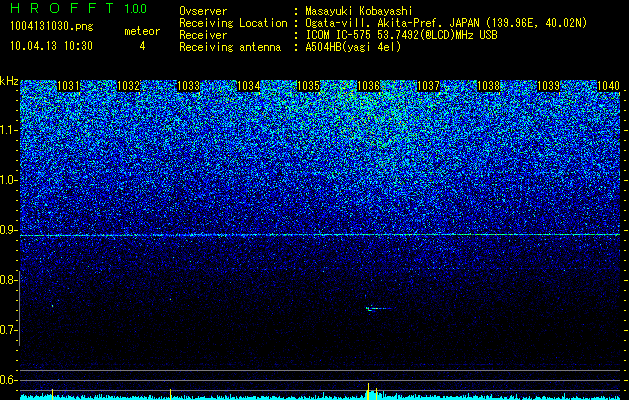Click the 'Receiving Location' field label
The height and width of the screenshot is (400, 629).
(x=233, y=23)
